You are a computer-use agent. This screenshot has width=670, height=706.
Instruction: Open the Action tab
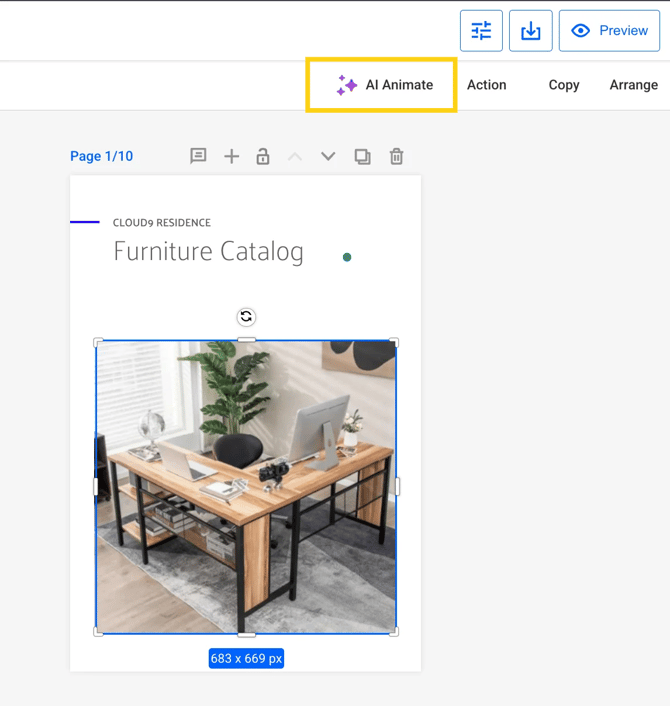(x=487, y=85)
